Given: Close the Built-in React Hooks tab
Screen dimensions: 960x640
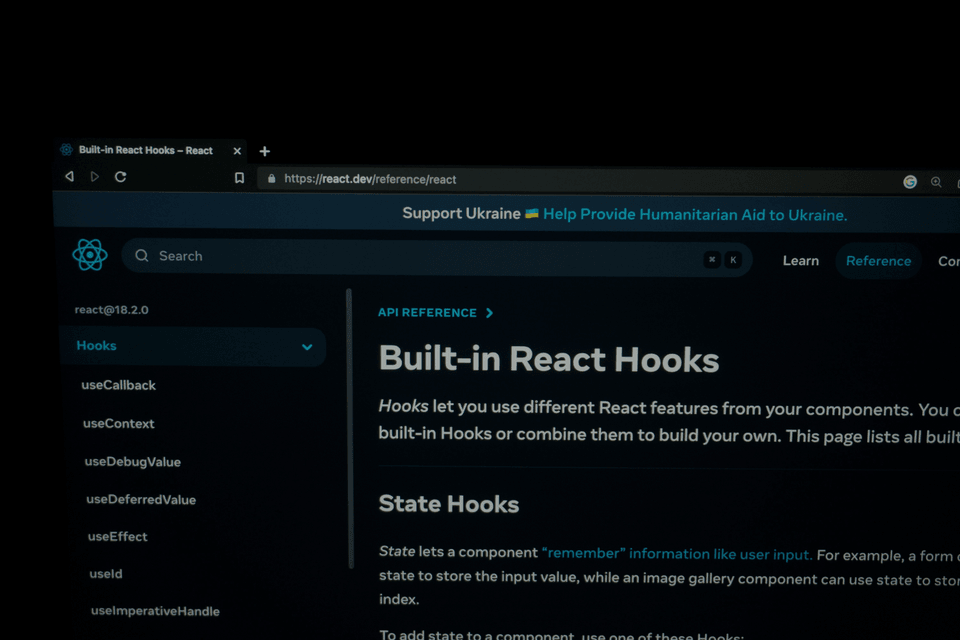Looking at the screenshot, I should coord(237,151).
